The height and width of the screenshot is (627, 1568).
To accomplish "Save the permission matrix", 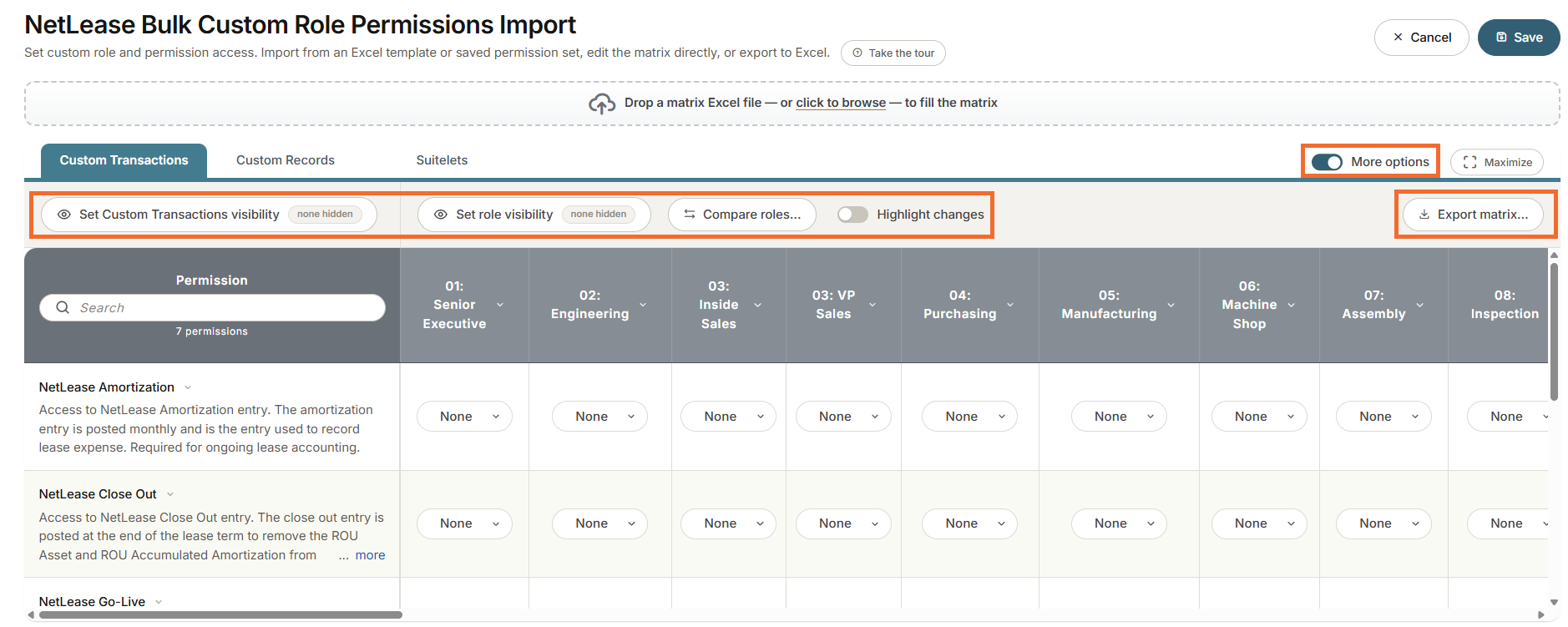I will (1519, 38).
